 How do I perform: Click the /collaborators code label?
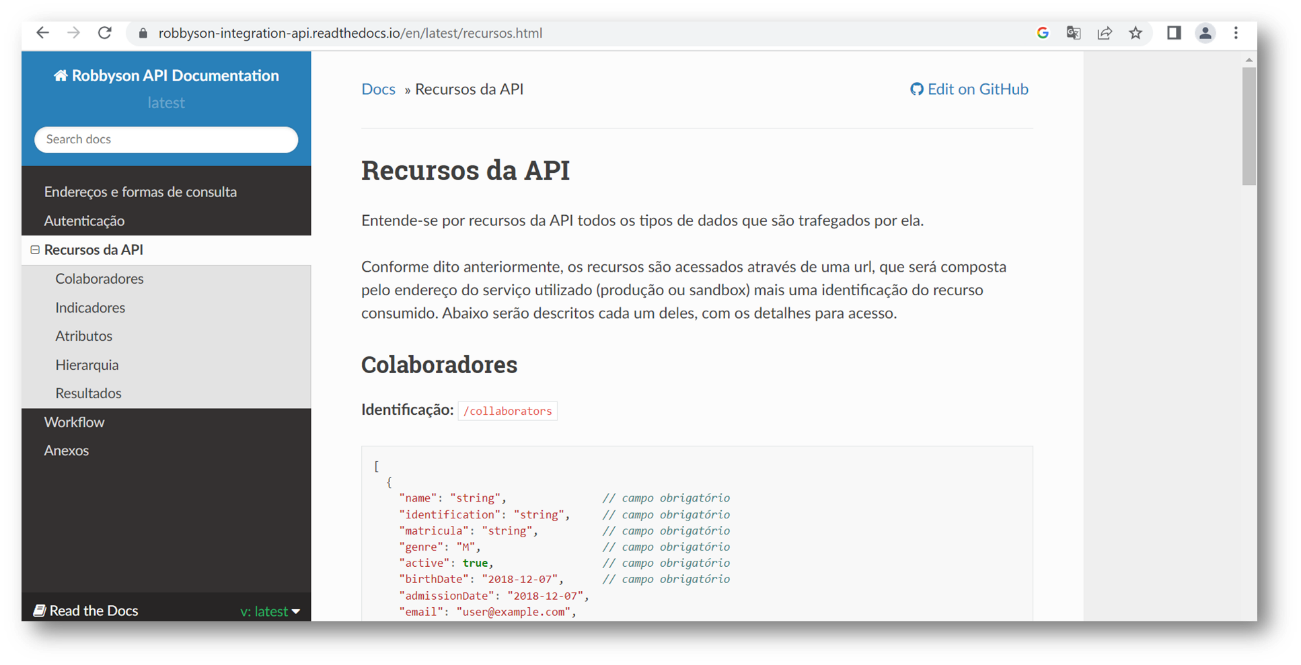coord(508,411)
